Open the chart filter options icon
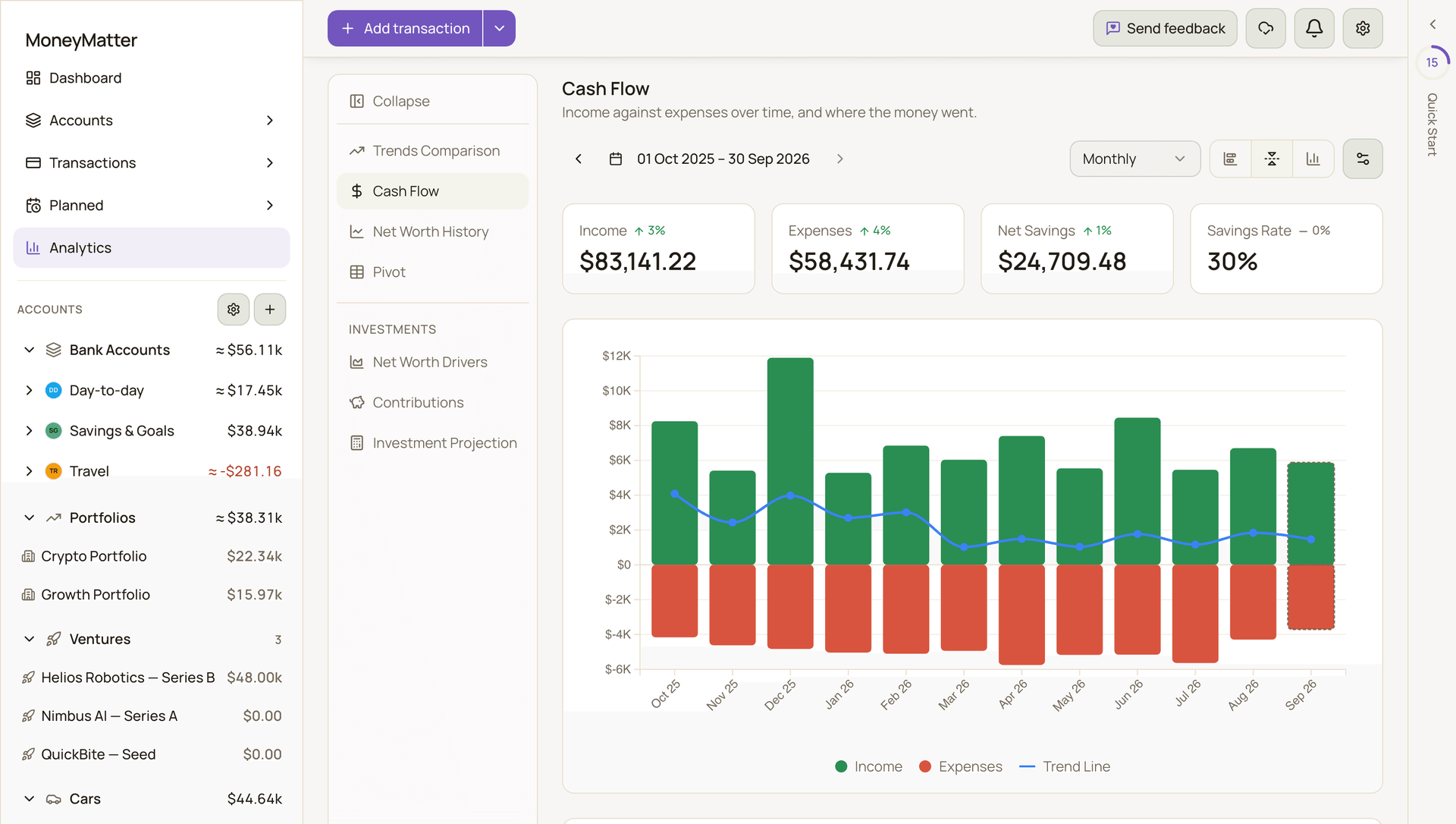This screenshot has width=1456, height=824. (x=1363, y=159)
